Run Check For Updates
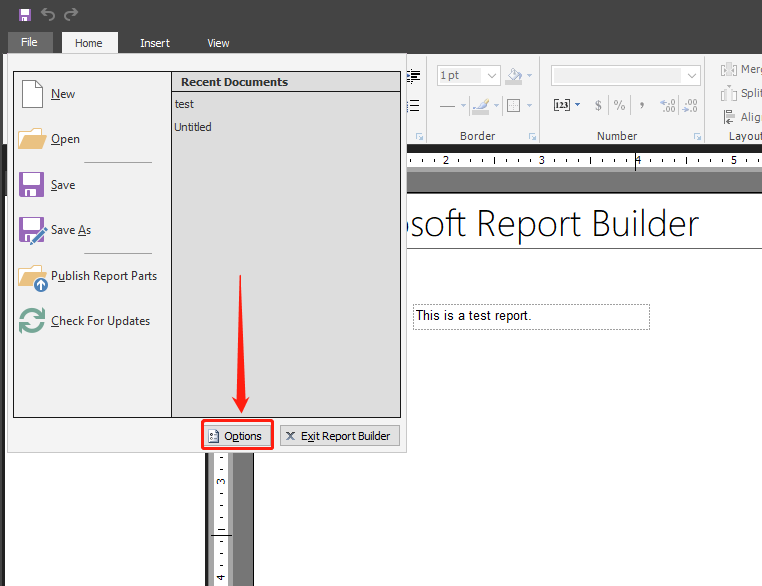Screen dimensions: 762x586 (100, 321)
